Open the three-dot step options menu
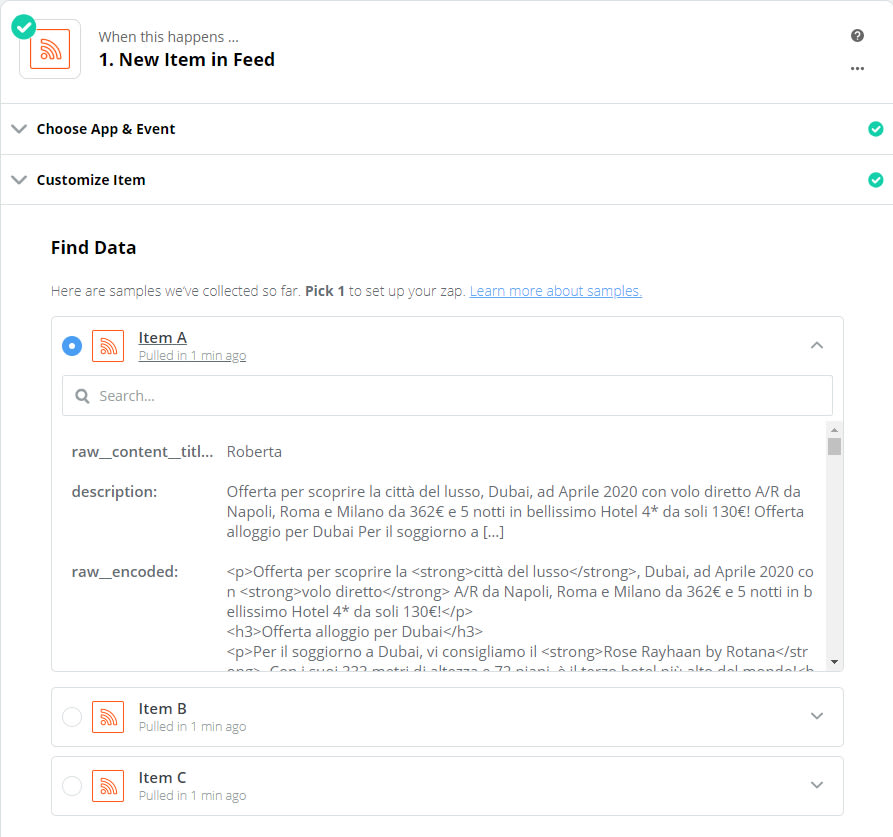Viewport: 893px width, 837px height. (857, 68)
